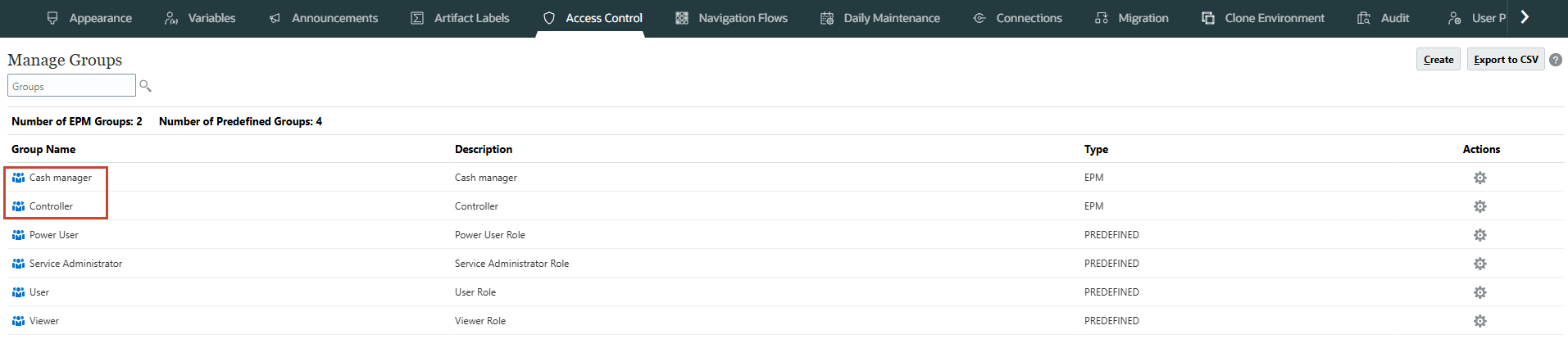Go to the Artifact Labels tab
Screen dimensions: 1568x348
[460, 18]
